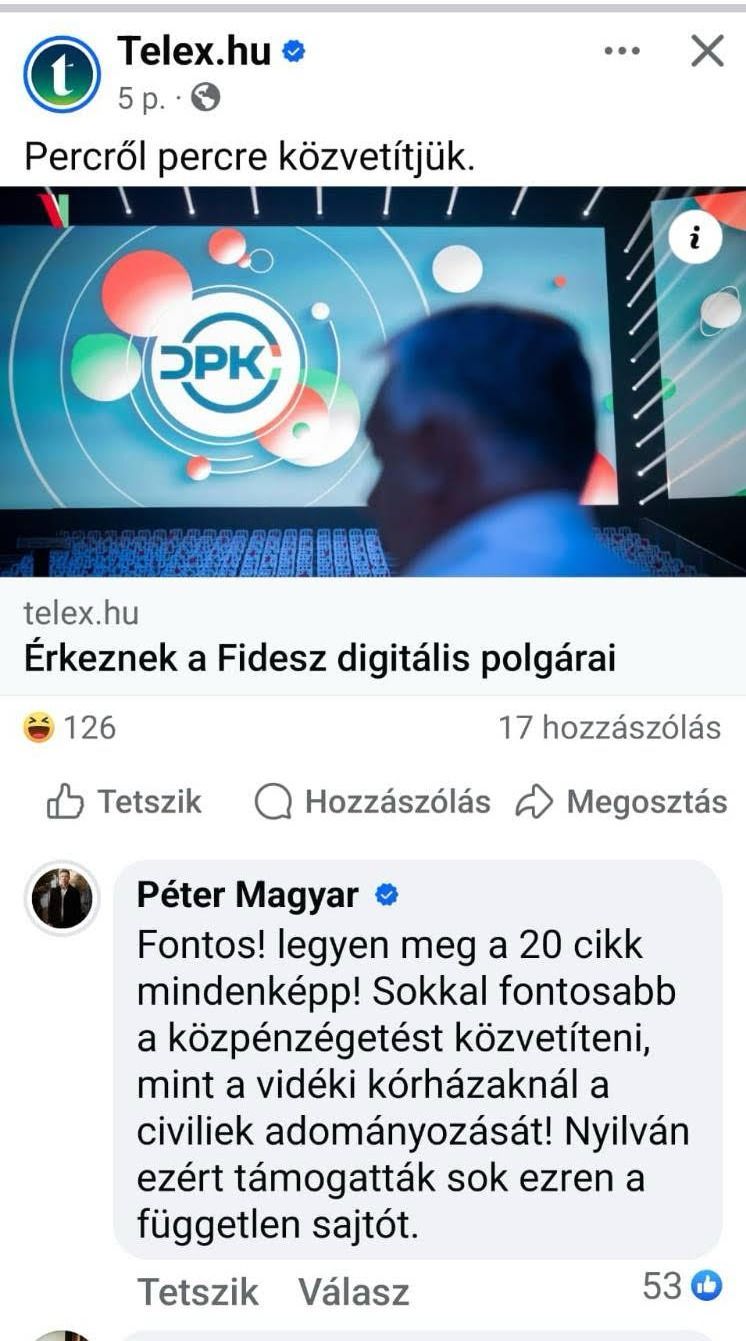Viewport: 746px width, 1341px height.
Task: Like Péter Magyar's comment via Tetszik
Action: (198, 1291)
